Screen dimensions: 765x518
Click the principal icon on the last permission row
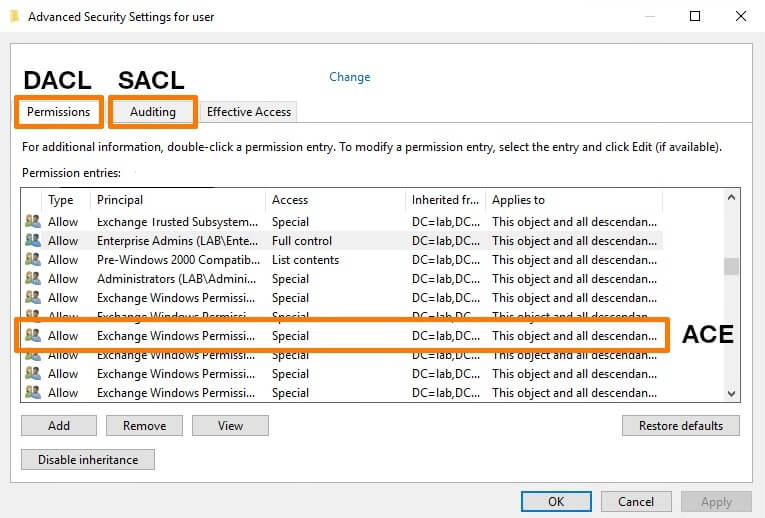point(33,393)
